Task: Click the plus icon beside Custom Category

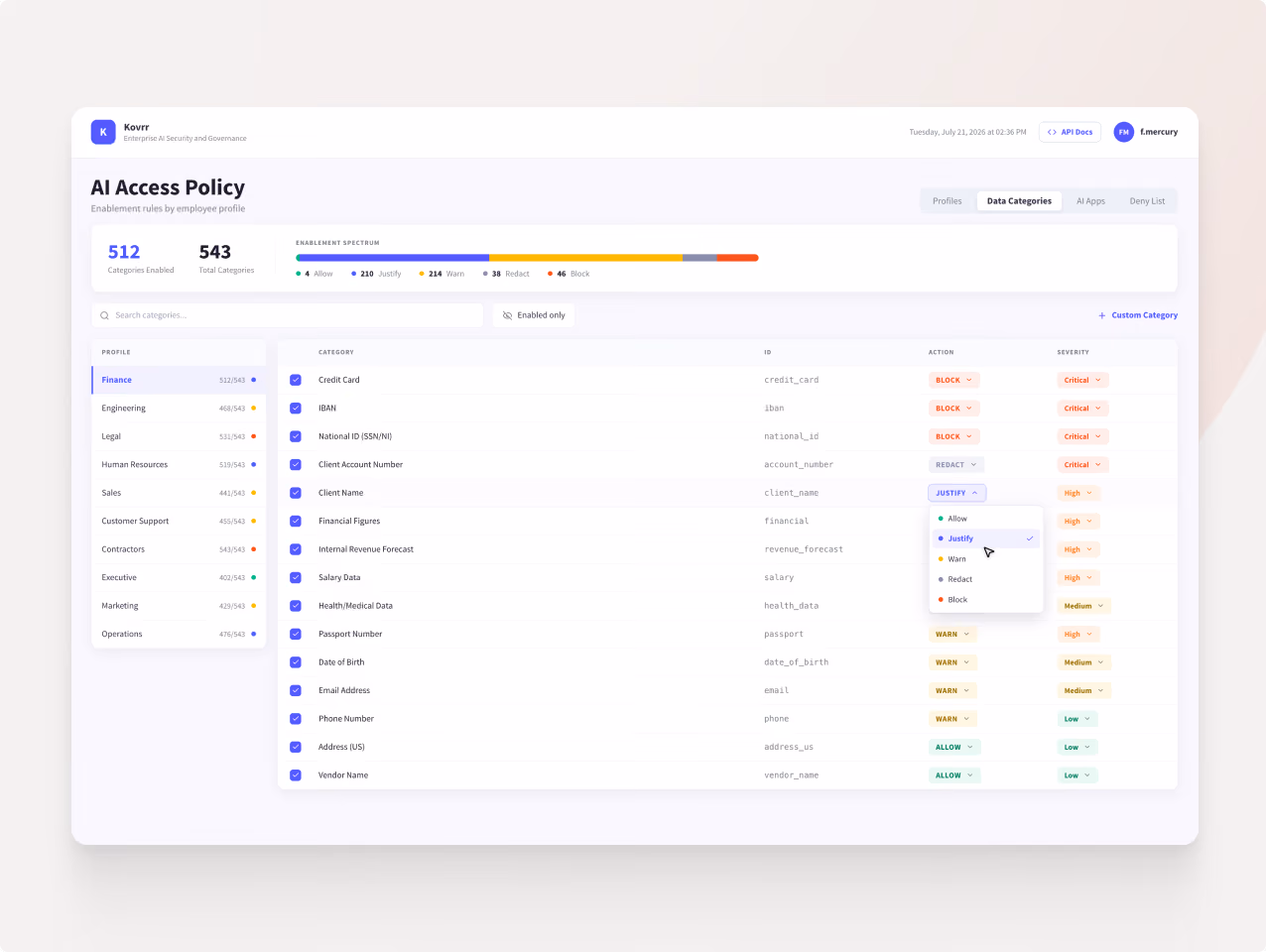Action: pyautogui.click(x=1101, y=315)
